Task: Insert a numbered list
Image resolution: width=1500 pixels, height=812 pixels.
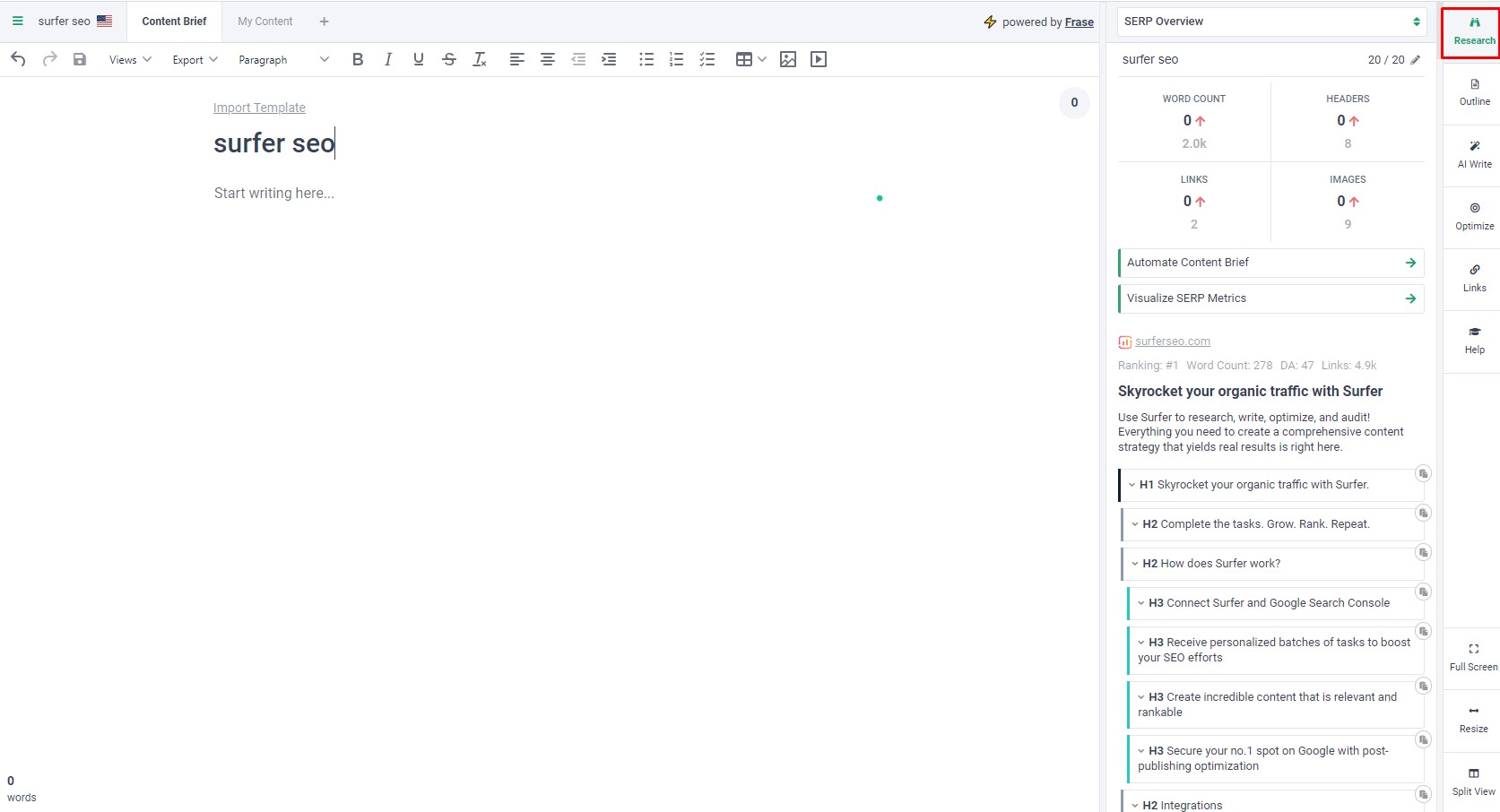Action: tap(676, 59)
